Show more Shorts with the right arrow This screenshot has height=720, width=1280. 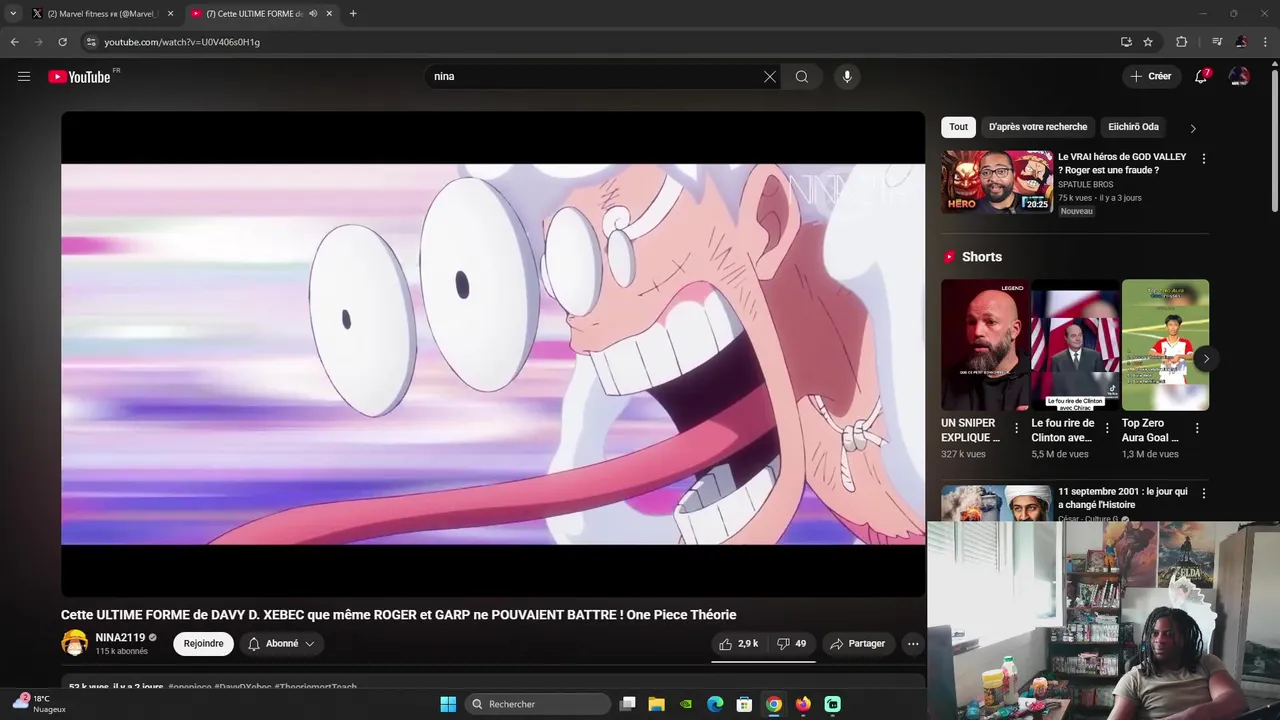(x=1206, y=359)
